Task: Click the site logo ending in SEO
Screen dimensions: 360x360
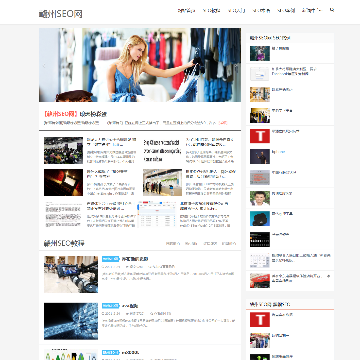Action: point(60,14)
